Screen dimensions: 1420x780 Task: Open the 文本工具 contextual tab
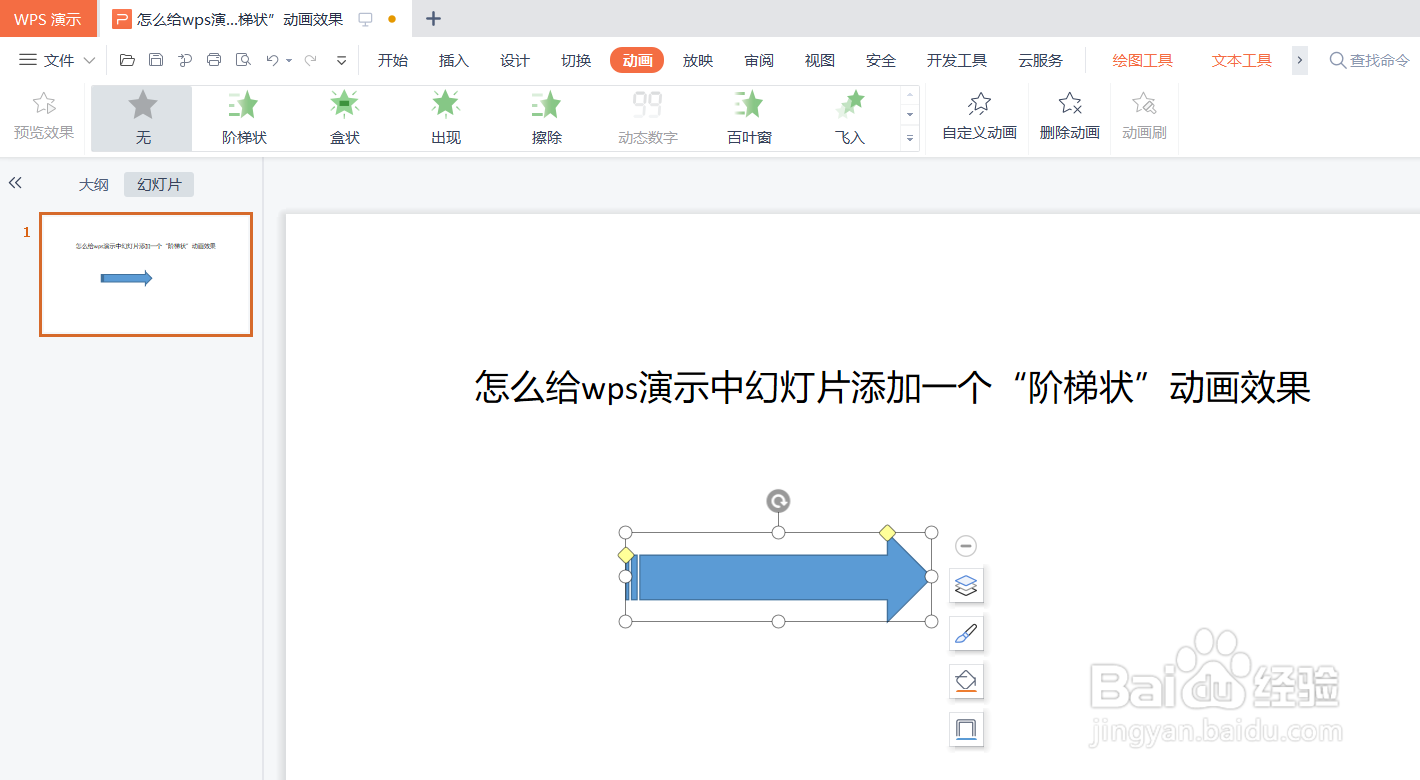point(1242,60)
